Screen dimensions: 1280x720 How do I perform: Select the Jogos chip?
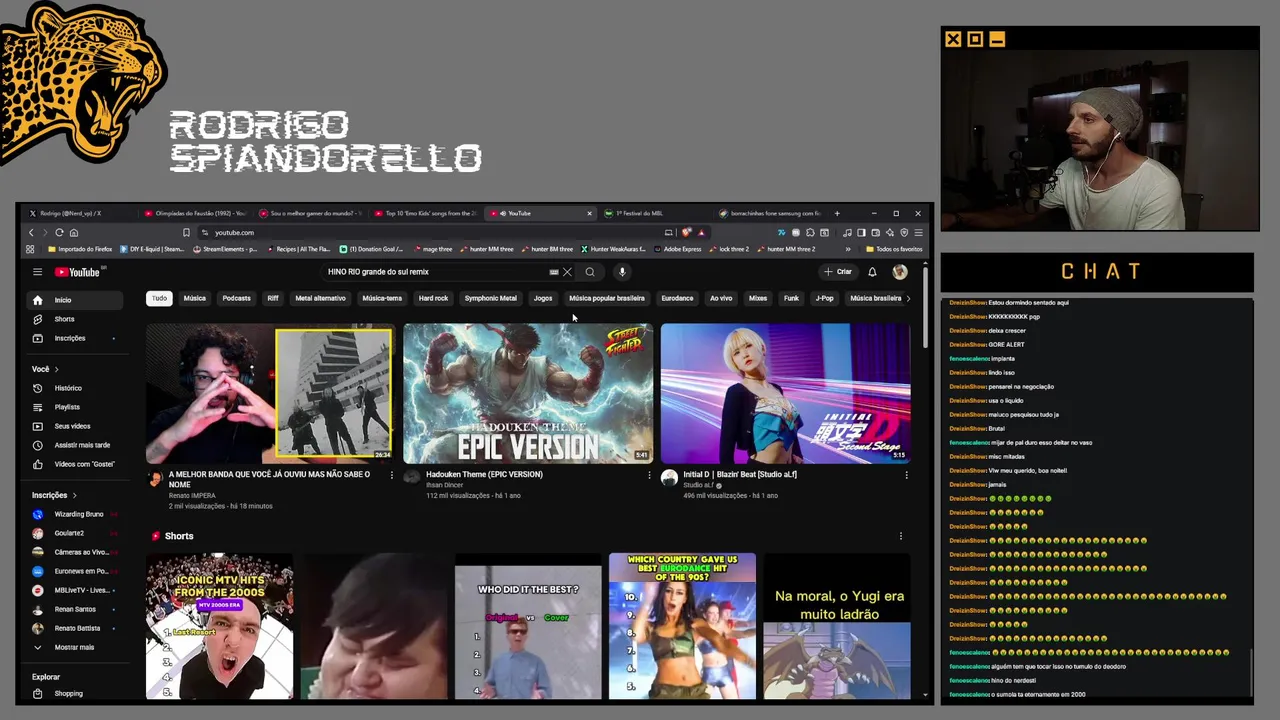click(x=543, y=298)
